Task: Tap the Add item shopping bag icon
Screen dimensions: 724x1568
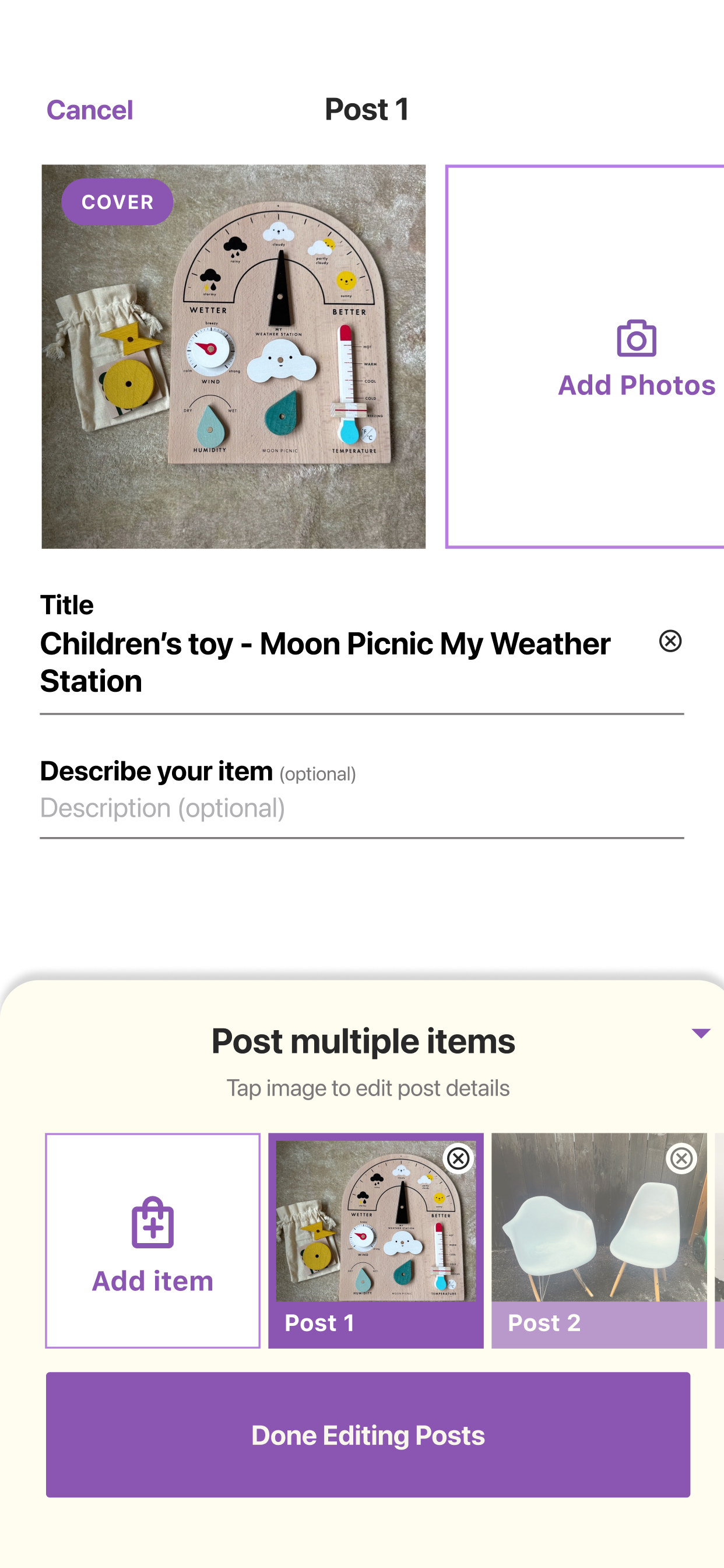Action: click(153, 1221)
